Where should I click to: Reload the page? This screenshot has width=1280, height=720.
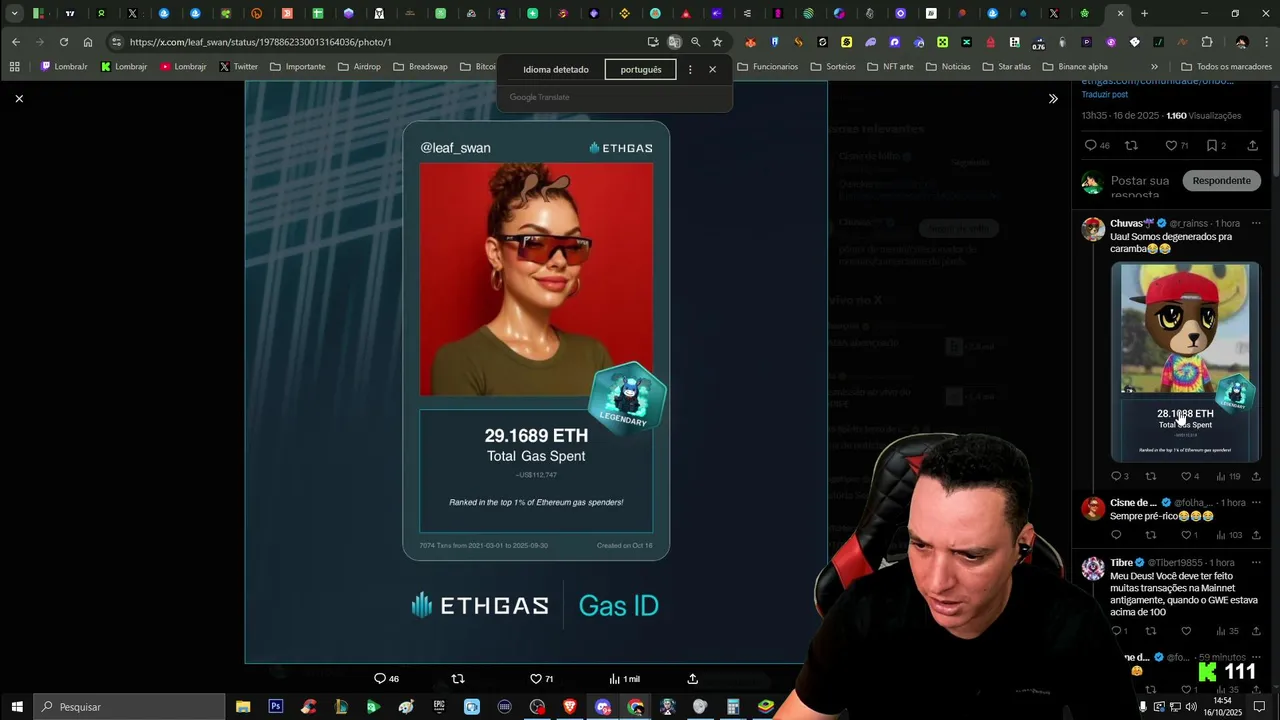(64, 42)
